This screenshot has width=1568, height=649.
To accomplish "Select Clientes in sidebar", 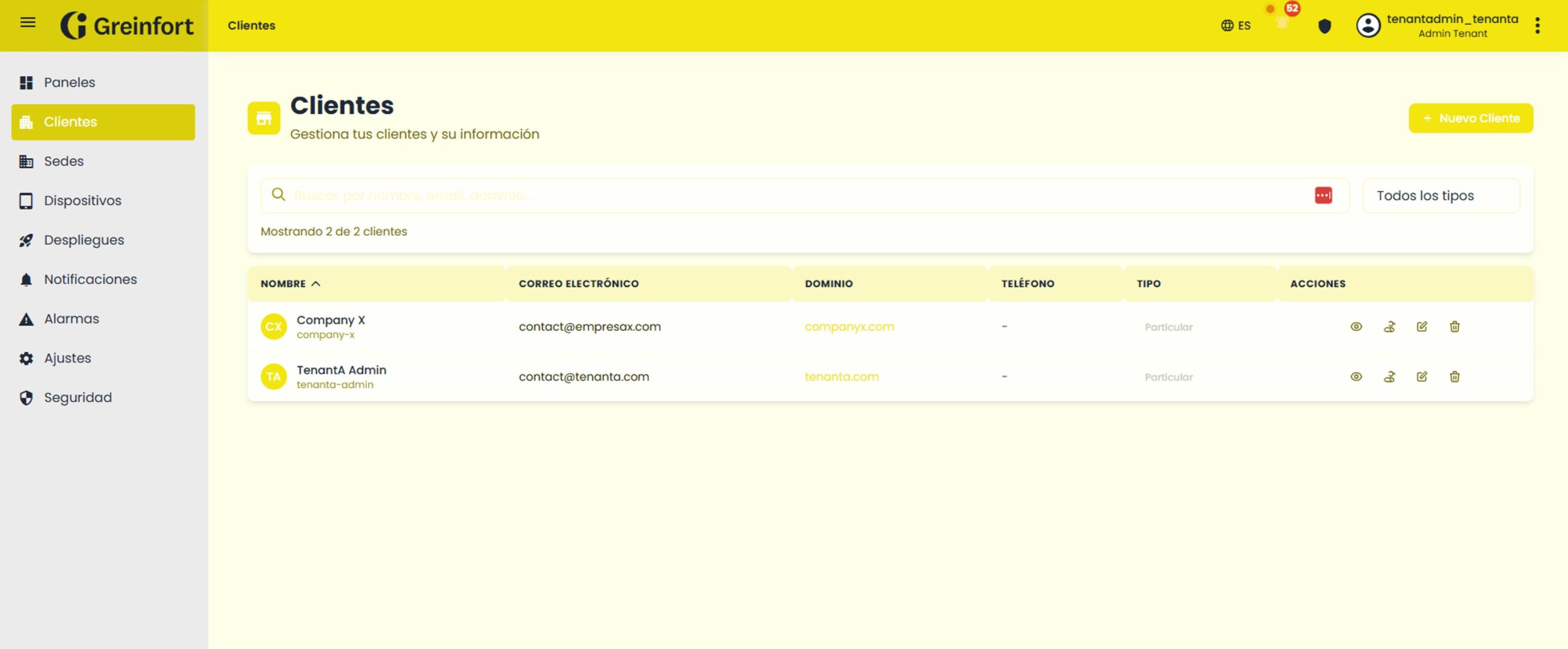I will [x=103, y=122].
